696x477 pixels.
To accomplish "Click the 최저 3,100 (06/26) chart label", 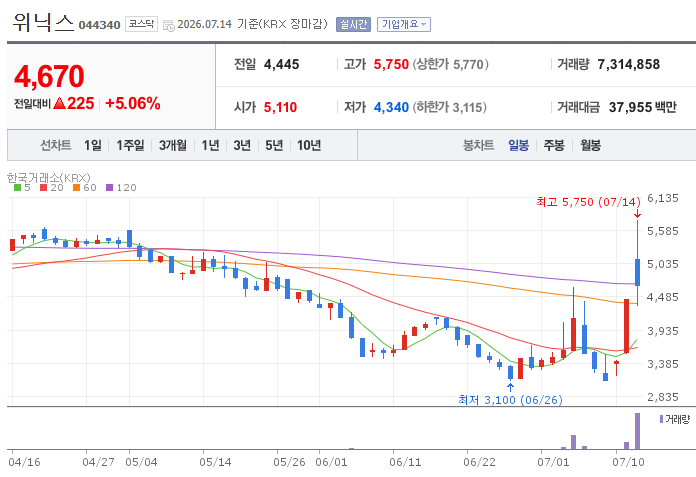I will pos(510,400).
